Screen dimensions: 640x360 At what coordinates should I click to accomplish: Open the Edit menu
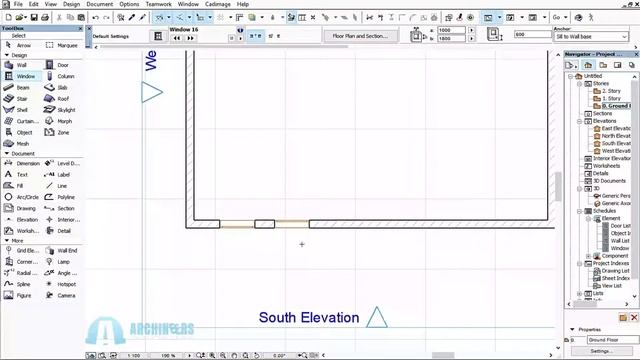point(33,4)
